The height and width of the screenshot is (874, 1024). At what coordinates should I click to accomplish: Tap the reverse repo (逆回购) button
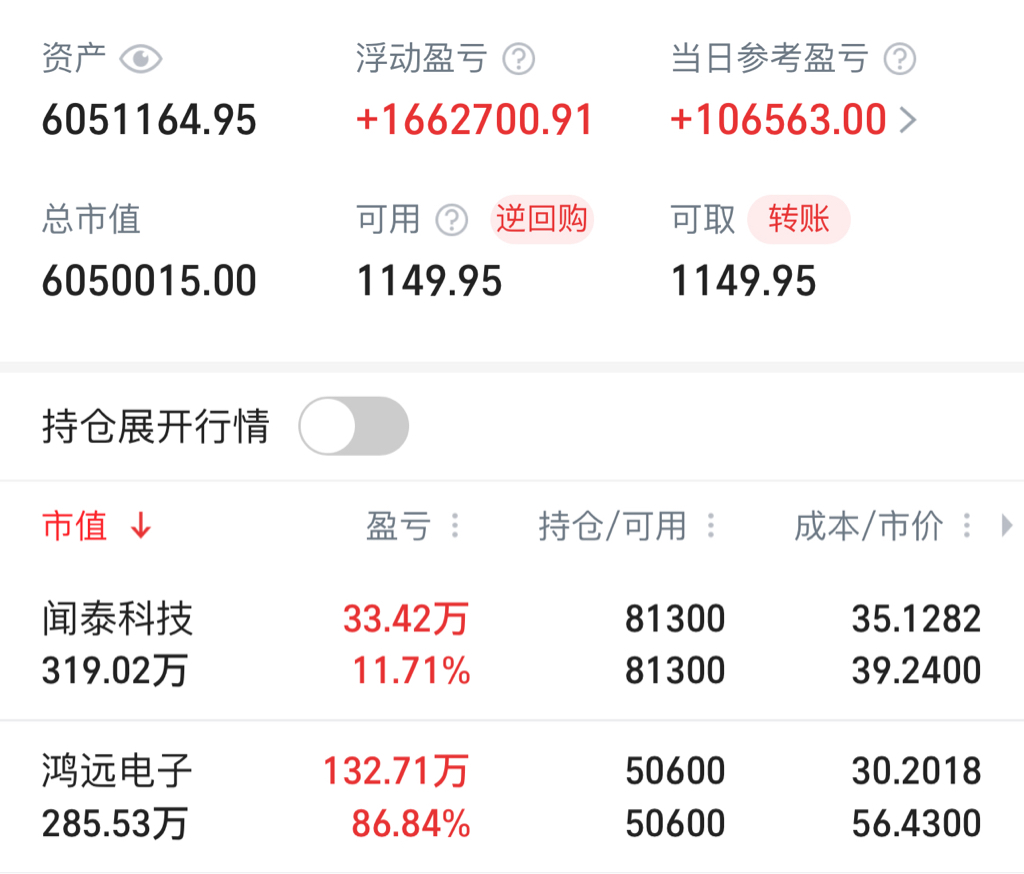pyautogui.click(x=541, y=219)
